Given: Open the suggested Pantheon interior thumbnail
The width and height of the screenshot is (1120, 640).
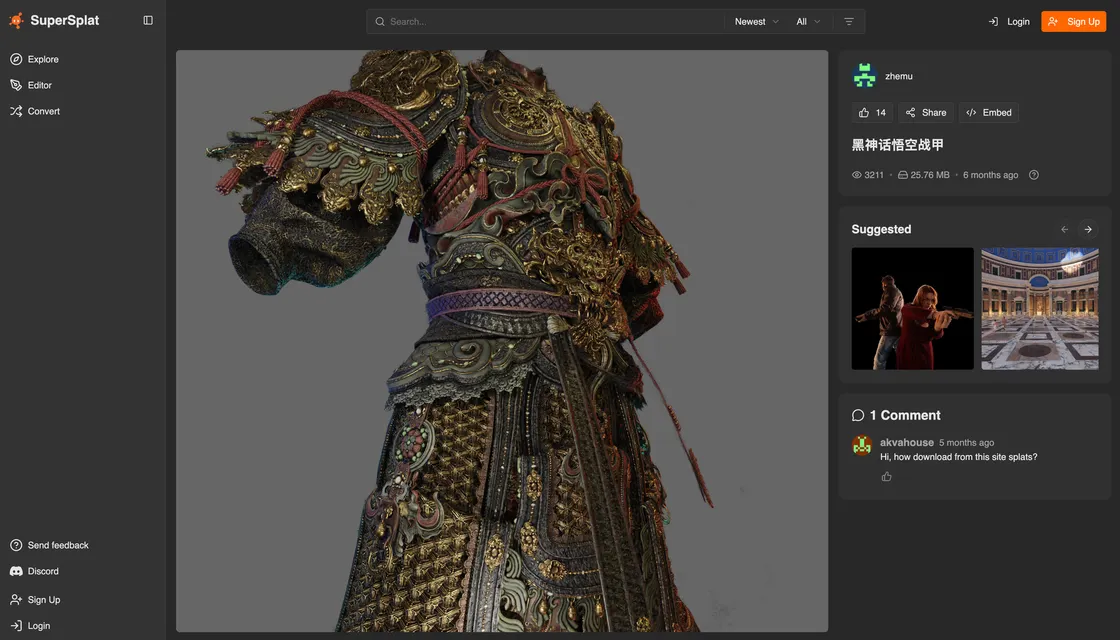Looking at the screenshot, I should (1040, 309).
